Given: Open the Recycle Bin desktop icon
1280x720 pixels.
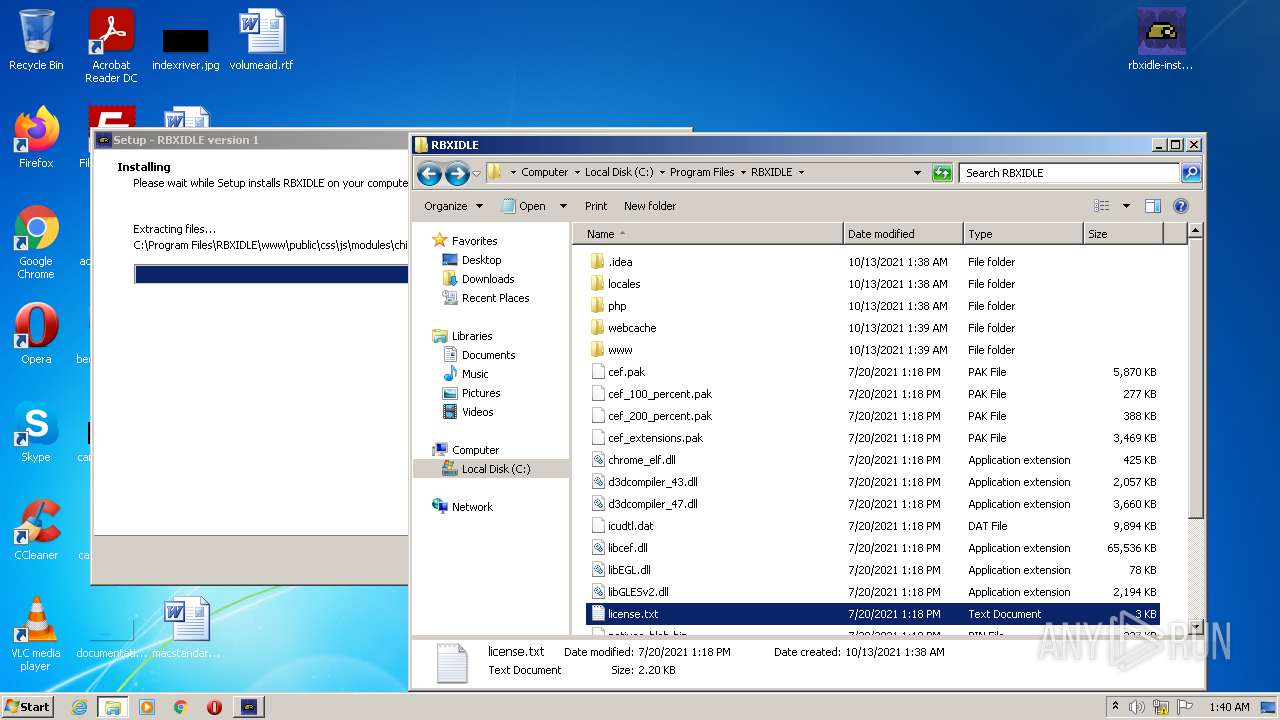Looking at the screenshot, I should (36, 40).
